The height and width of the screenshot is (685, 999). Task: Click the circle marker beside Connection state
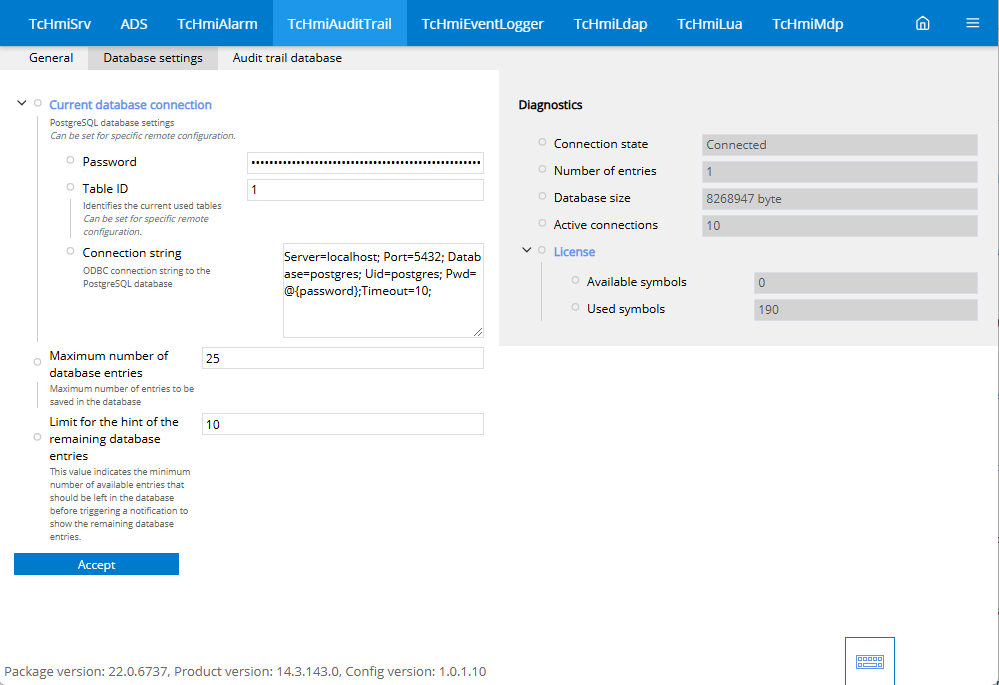pos(542,142)
